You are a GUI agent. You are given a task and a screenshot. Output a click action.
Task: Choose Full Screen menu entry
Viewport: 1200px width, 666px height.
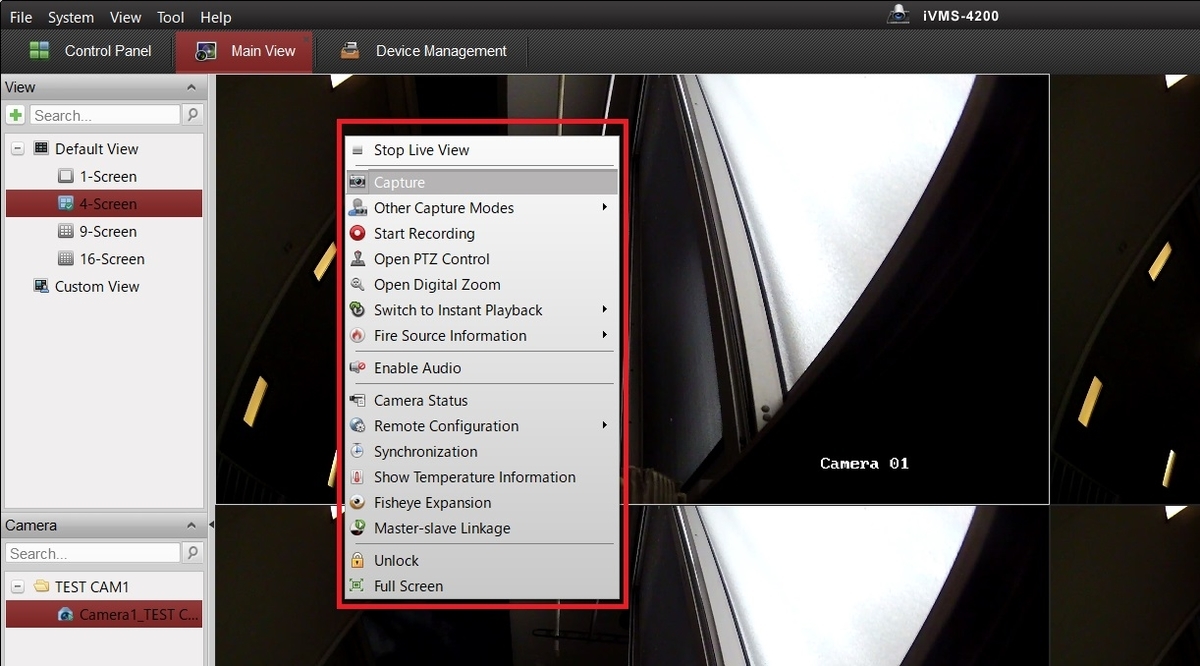tap(481, 586)
